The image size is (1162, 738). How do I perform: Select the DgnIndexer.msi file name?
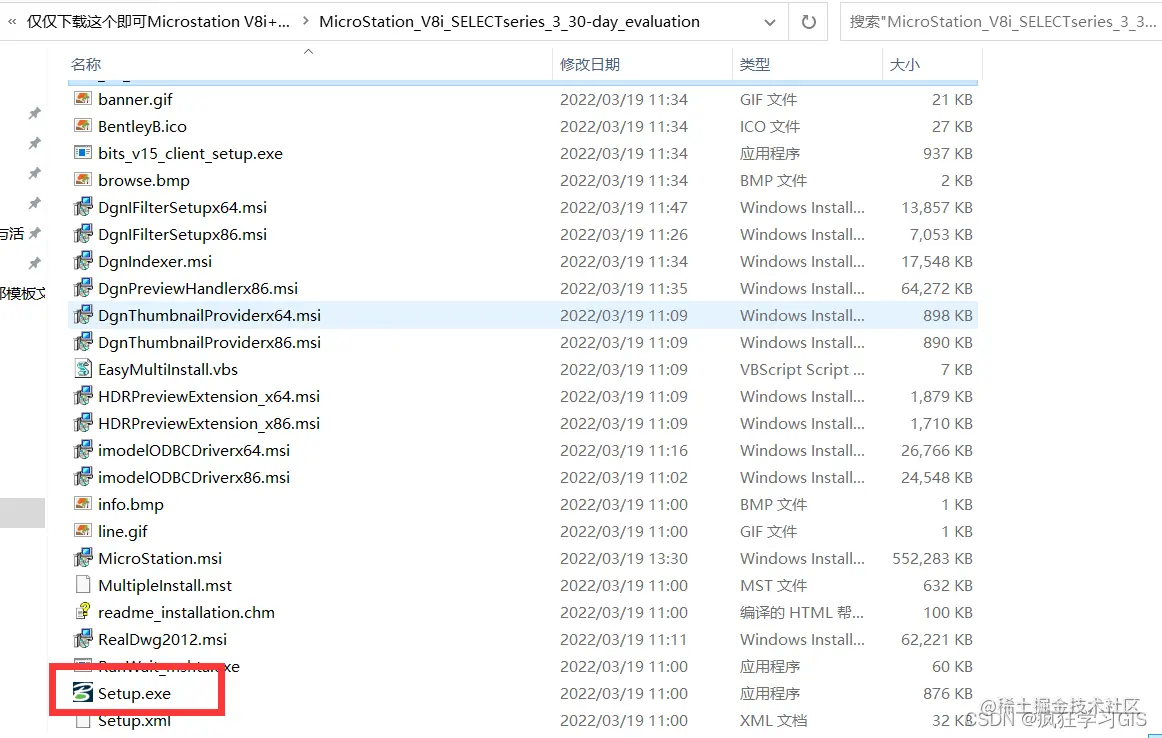[x=155, y=262]
